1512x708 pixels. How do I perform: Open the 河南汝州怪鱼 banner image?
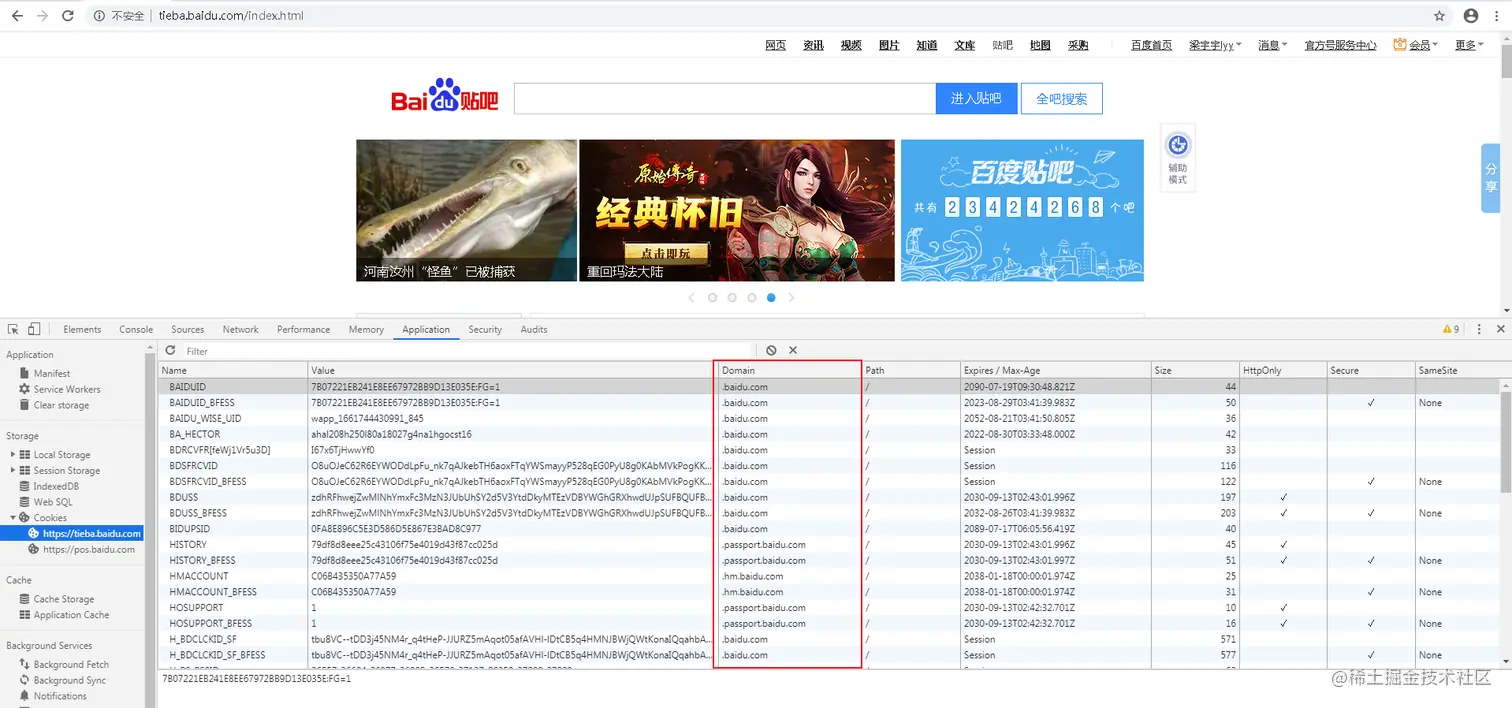(467, 210)
